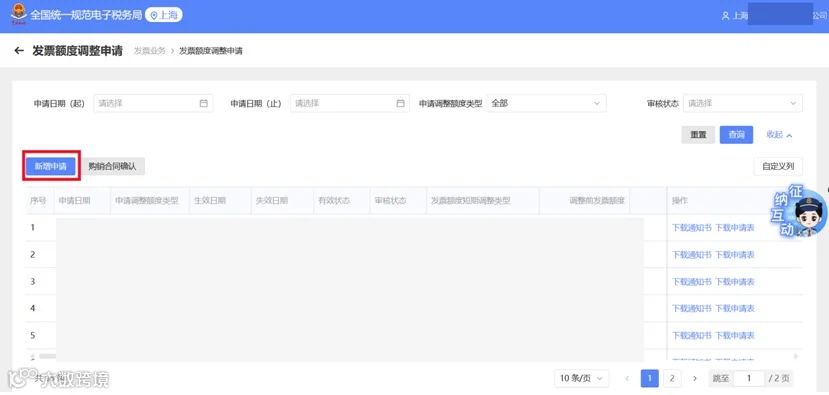Click the horizontal table scrollbar
Screen dimensions: 829x395
point(48,356)
